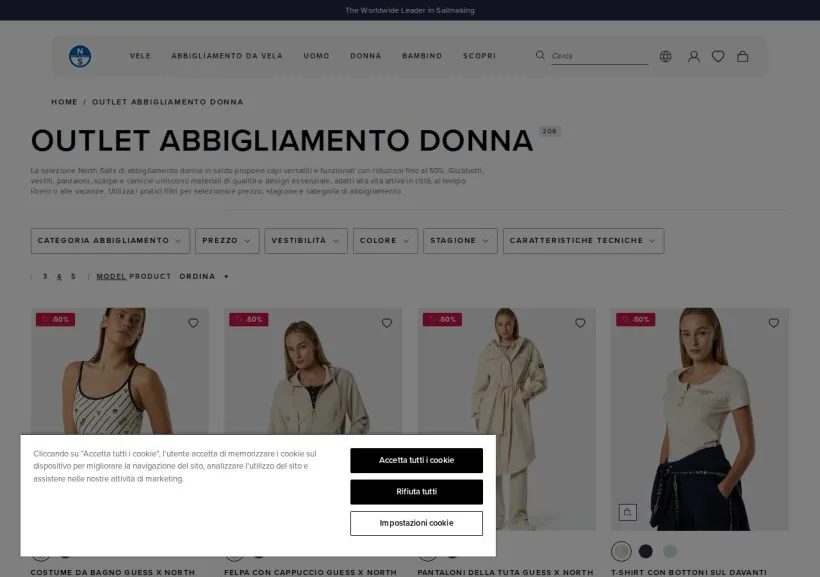Select the navy T-shirt color swatch
Screen dimensions: 820x577
(x=645, y=551)
